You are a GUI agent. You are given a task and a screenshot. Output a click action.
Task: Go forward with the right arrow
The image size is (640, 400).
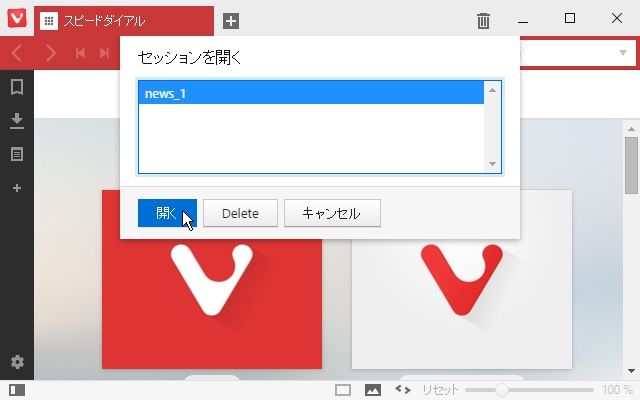(51, 53)
